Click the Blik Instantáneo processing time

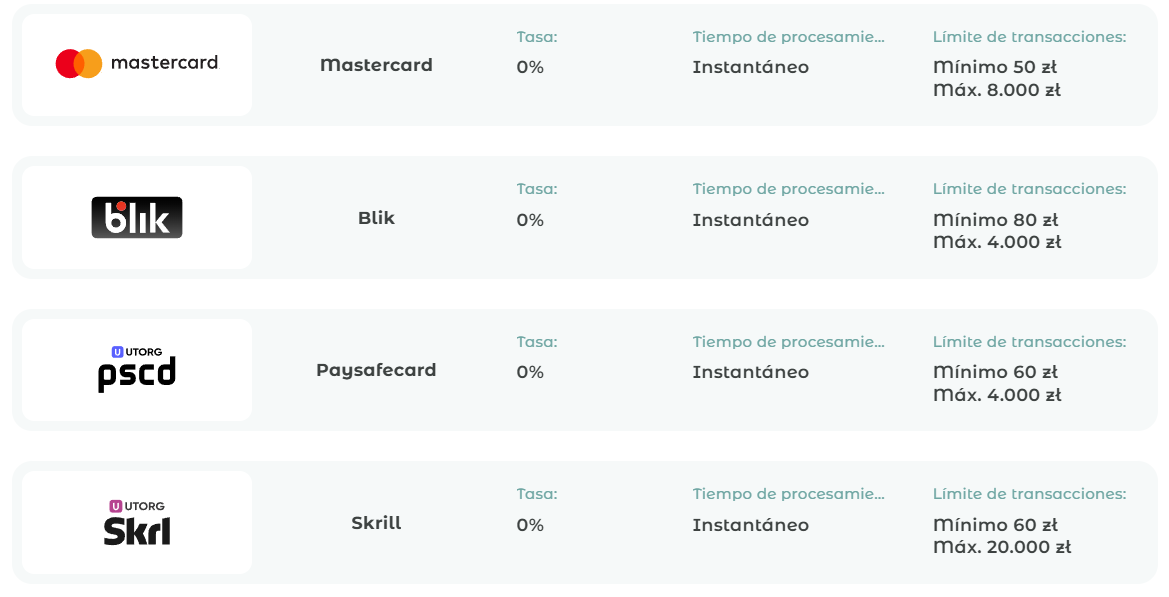click(750, 220)
